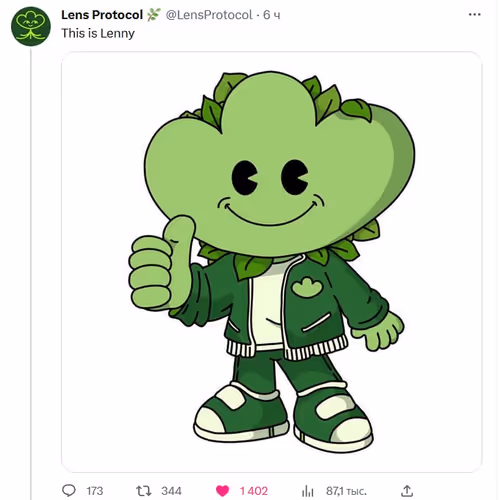The height and width of the screenshot is (500, 500).
Task: Open the Lenny mascot image
Action: [x=271, y=262]
